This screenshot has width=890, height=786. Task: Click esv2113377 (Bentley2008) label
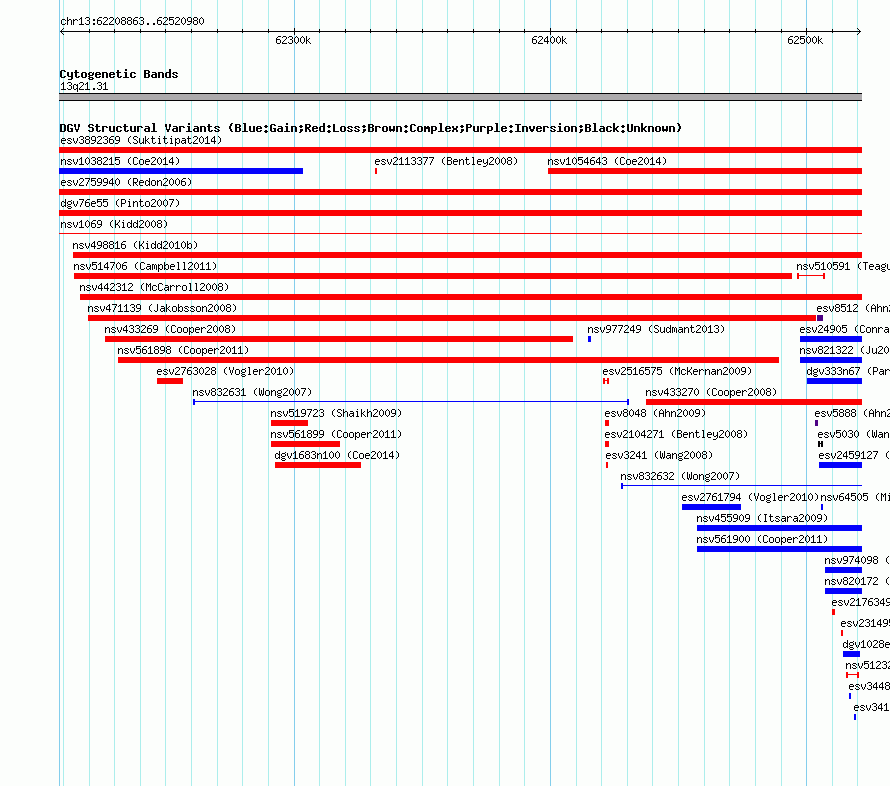(446, 161)
